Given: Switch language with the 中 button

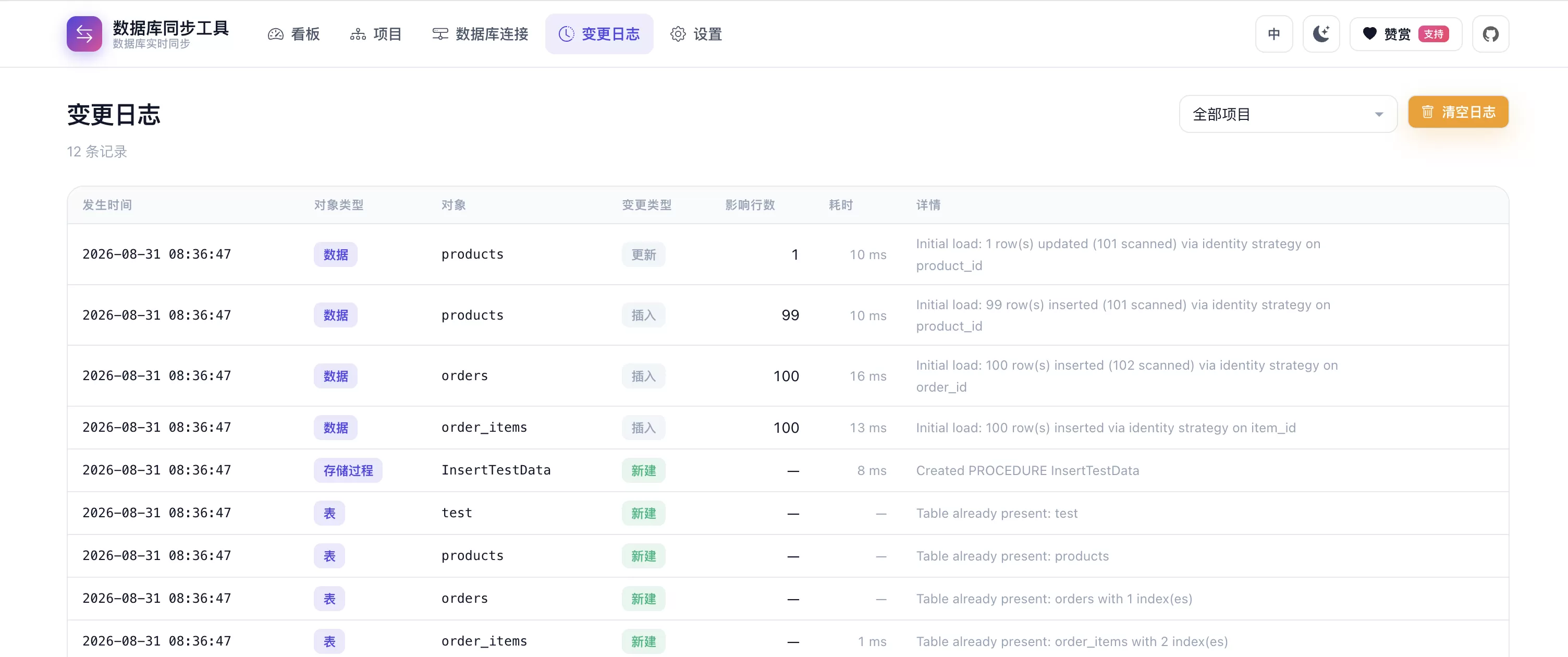Looking at the screenshot, I should coord(1274,34).
